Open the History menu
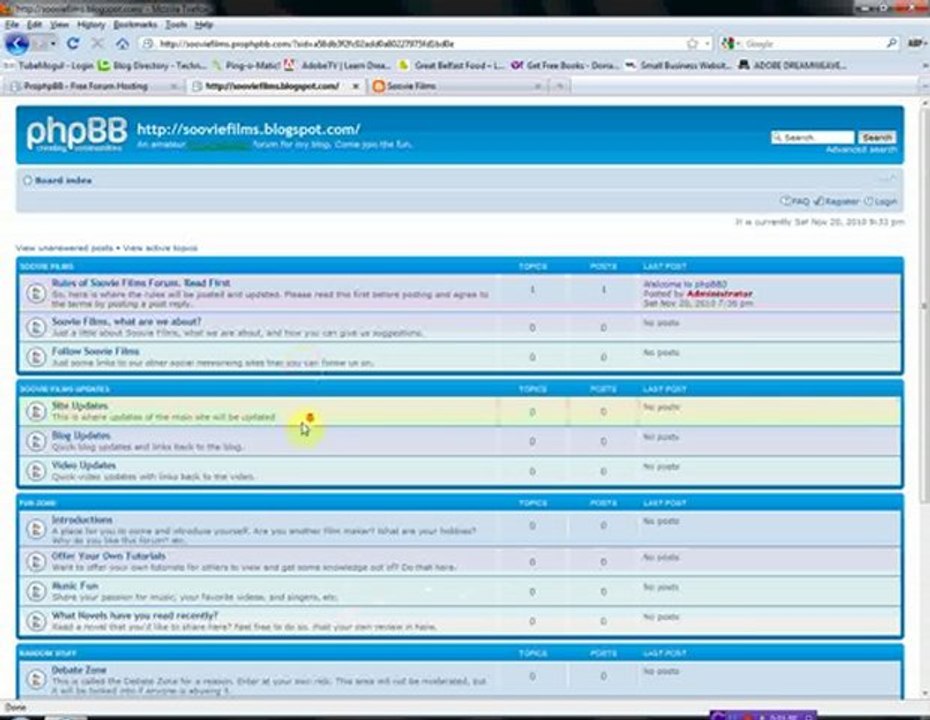This screenshot has width=930, height=720. [x=91, y=24]
